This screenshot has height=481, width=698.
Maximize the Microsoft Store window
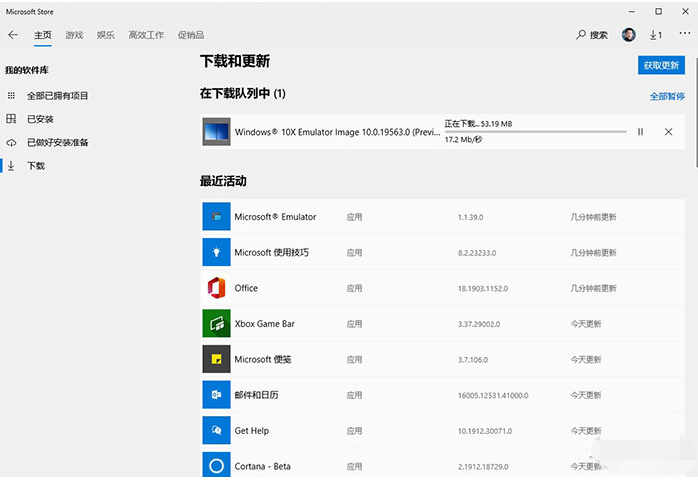tap(658, 12)
